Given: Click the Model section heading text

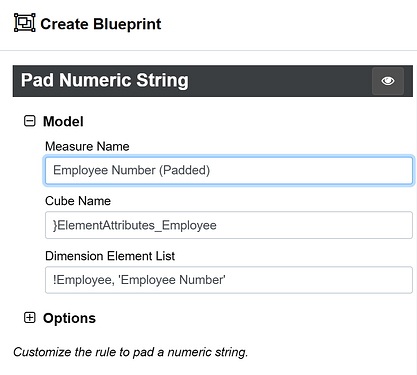Looking at the screenshot, I should pyautogui.click(x=63, y=121).
